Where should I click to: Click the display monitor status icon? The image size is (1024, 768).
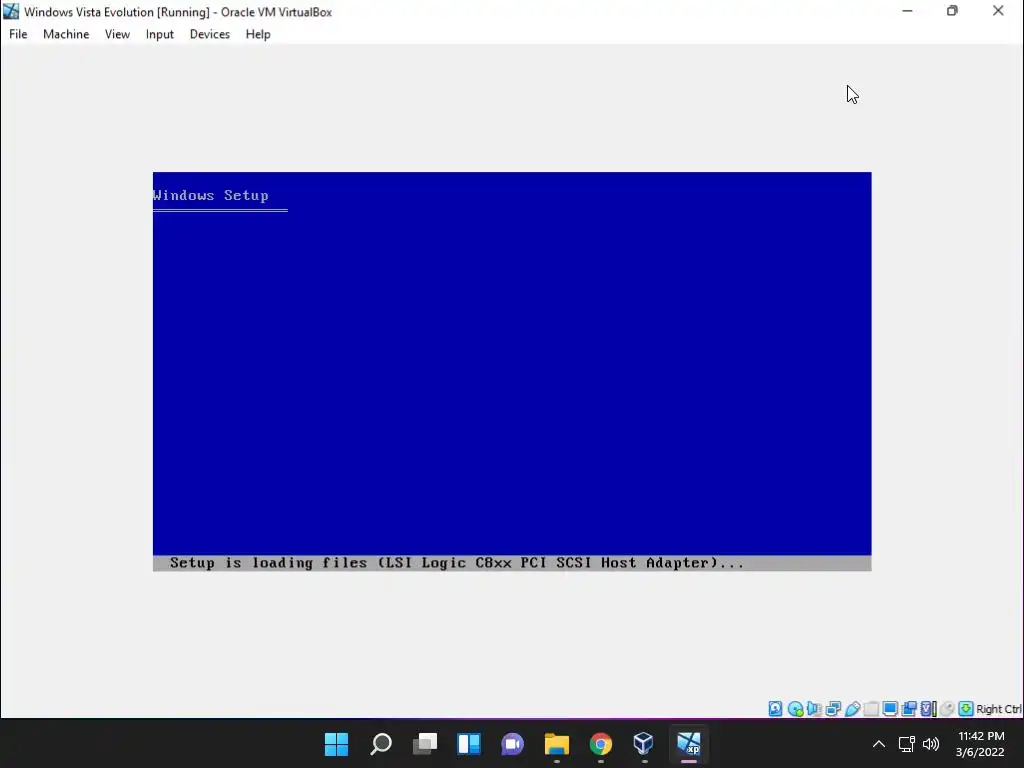click(x=890, y=709)
